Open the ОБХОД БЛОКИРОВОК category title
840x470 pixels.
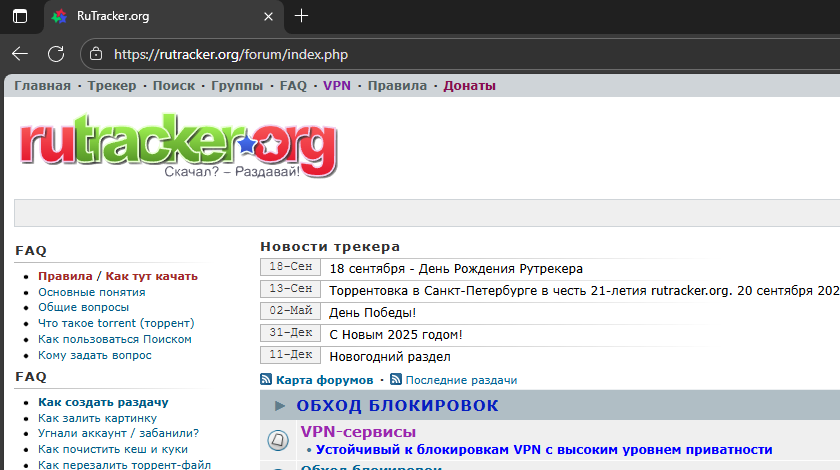398,406
